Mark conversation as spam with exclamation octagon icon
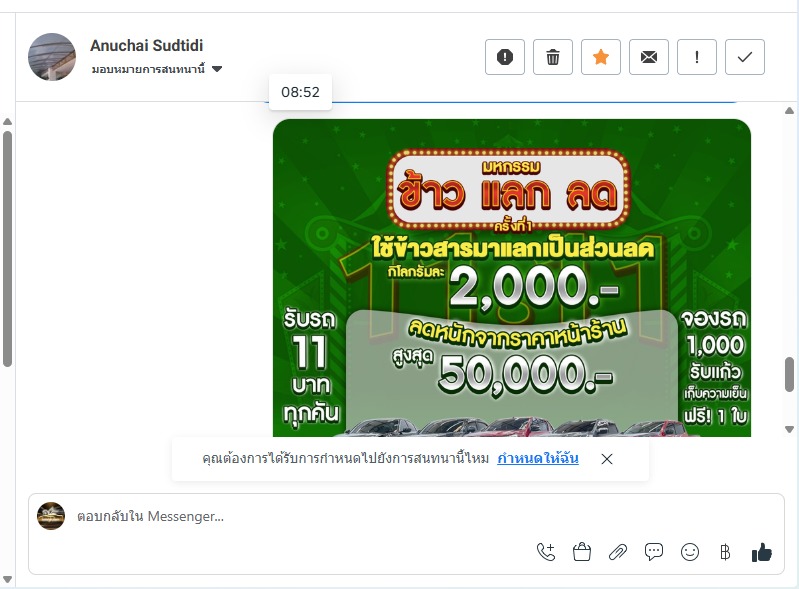This screenshot has height=589, width=799. pyautogui.click(x=504, y=57)
